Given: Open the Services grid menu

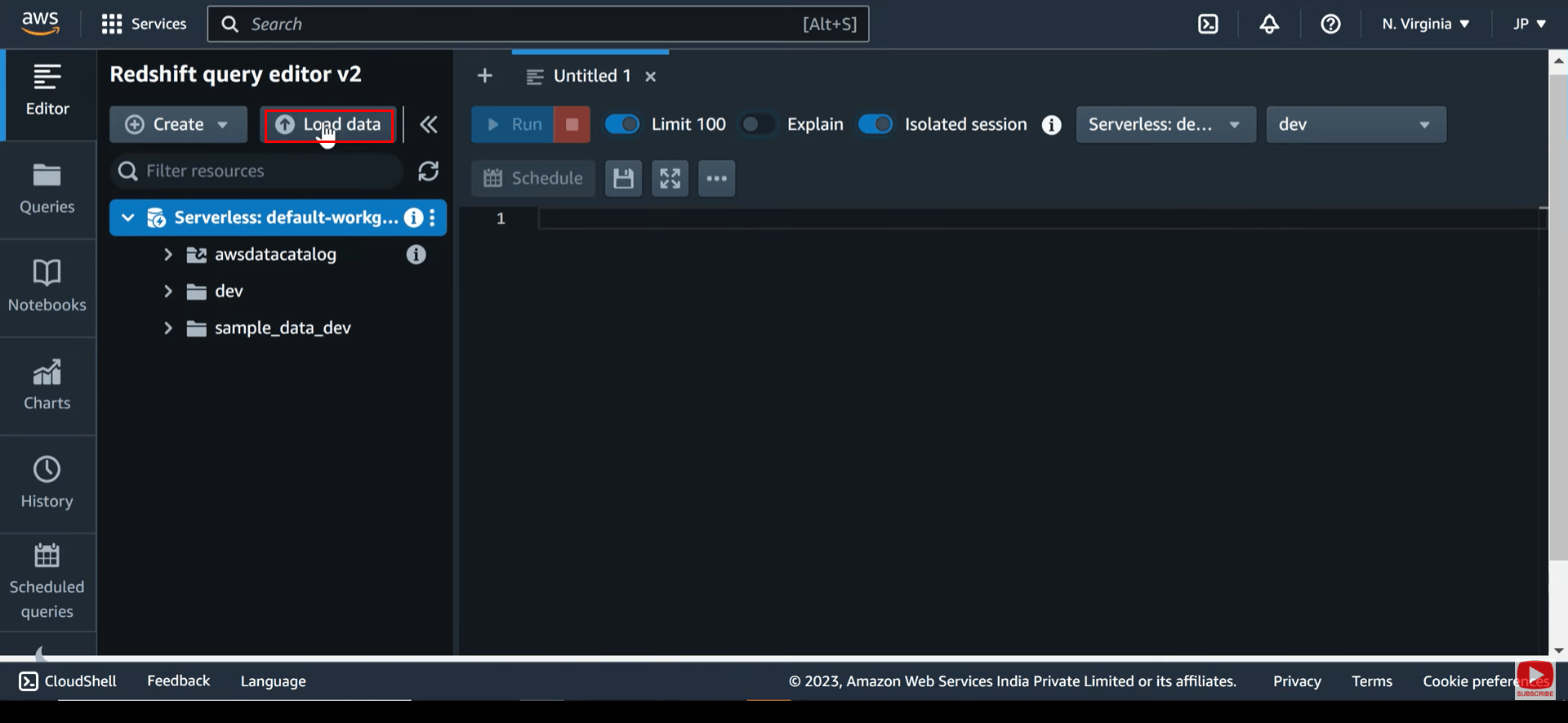Looking at the screenshot, I should (x=144, y=24).
